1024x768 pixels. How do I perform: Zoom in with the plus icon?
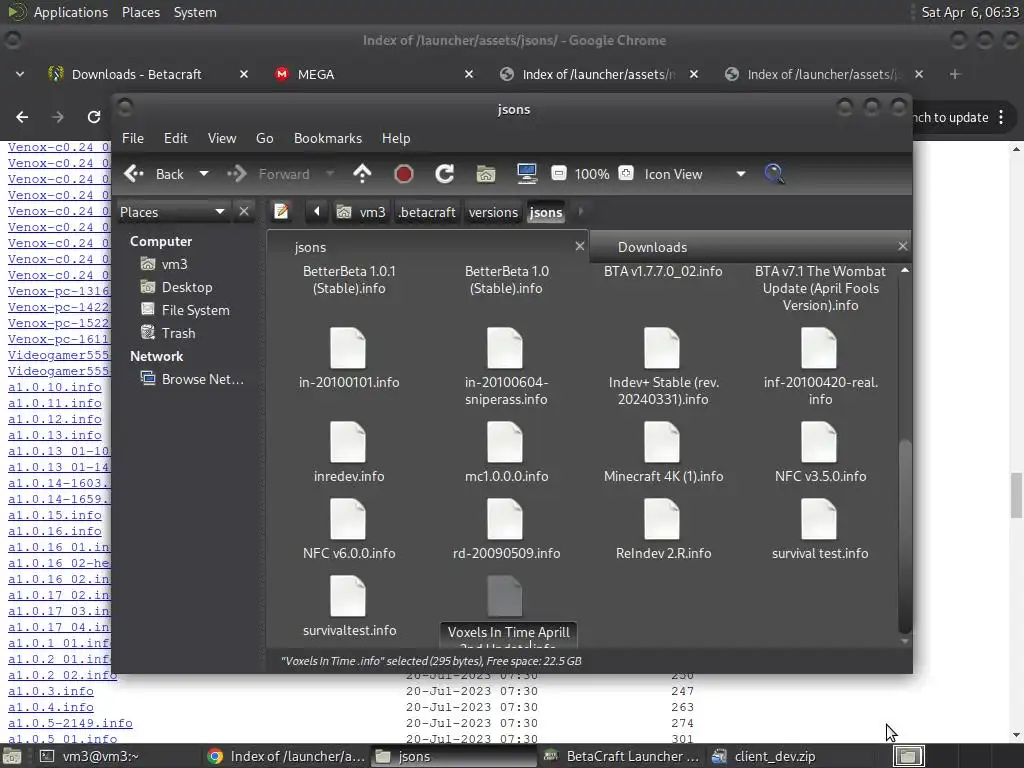(626, 173)
